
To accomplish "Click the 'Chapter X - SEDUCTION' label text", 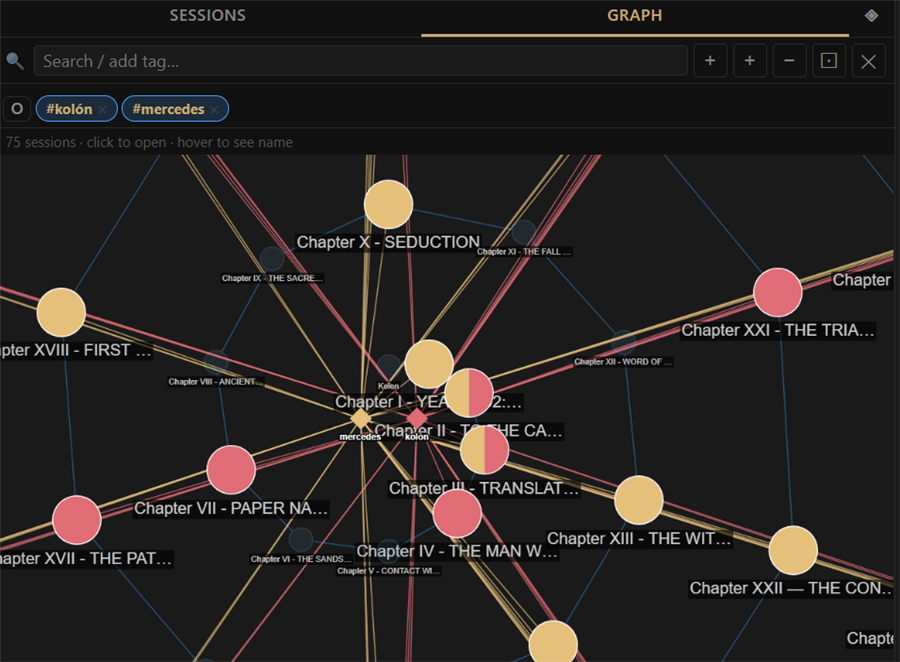I will [x=388, y=242].
